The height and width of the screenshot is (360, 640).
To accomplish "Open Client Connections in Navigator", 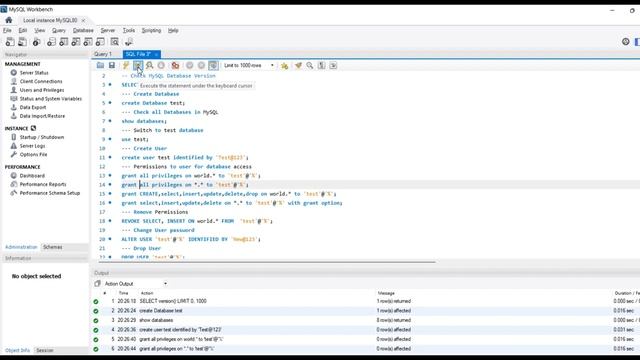I will (41, 81).
